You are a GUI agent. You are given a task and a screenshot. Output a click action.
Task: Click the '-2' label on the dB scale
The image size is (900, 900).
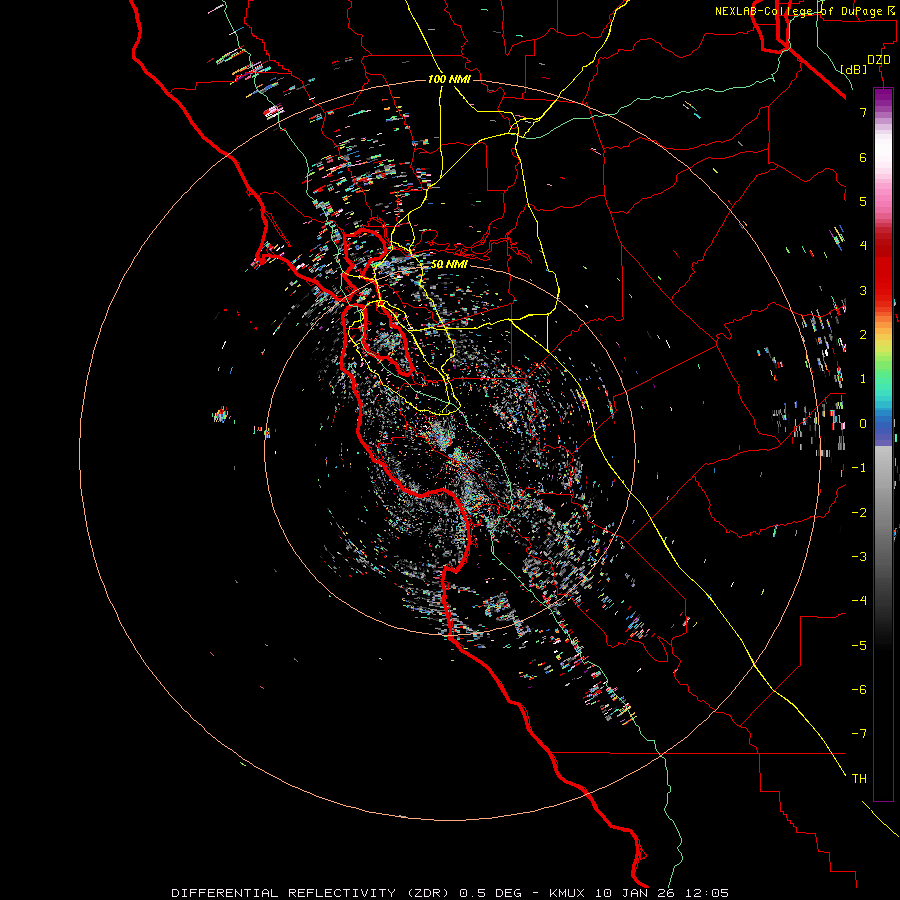[x=859, y=513]
